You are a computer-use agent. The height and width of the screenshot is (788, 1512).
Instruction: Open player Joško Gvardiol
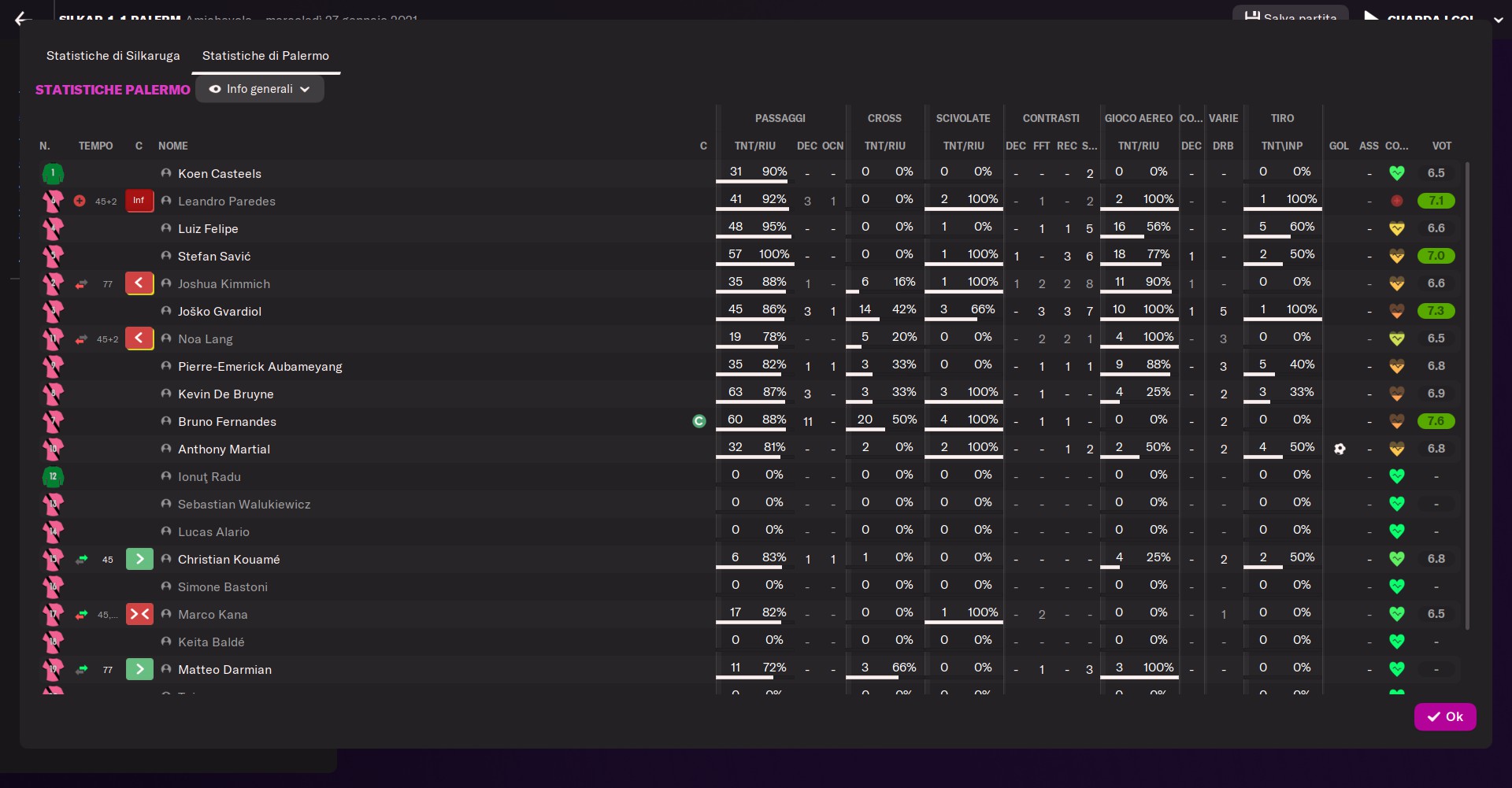[220, 312]
